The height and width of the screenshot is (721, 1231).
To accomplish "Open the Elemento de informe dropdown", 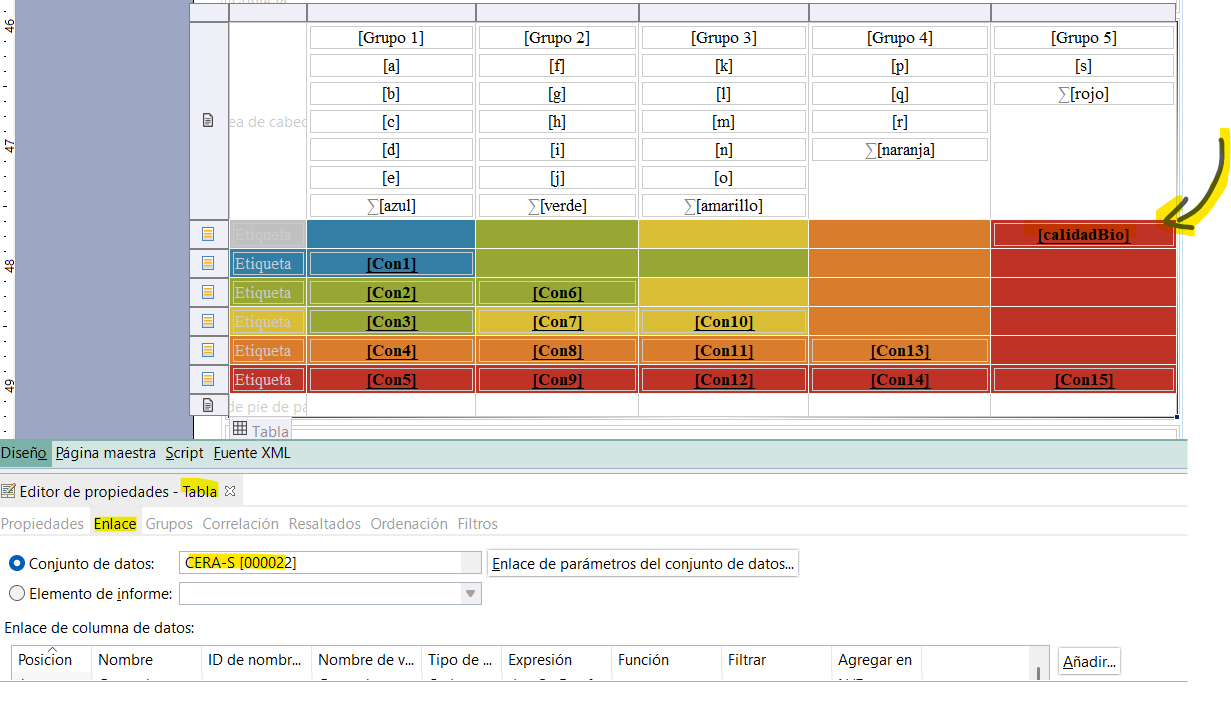I will pyautogui.click(x=470, y=594).
